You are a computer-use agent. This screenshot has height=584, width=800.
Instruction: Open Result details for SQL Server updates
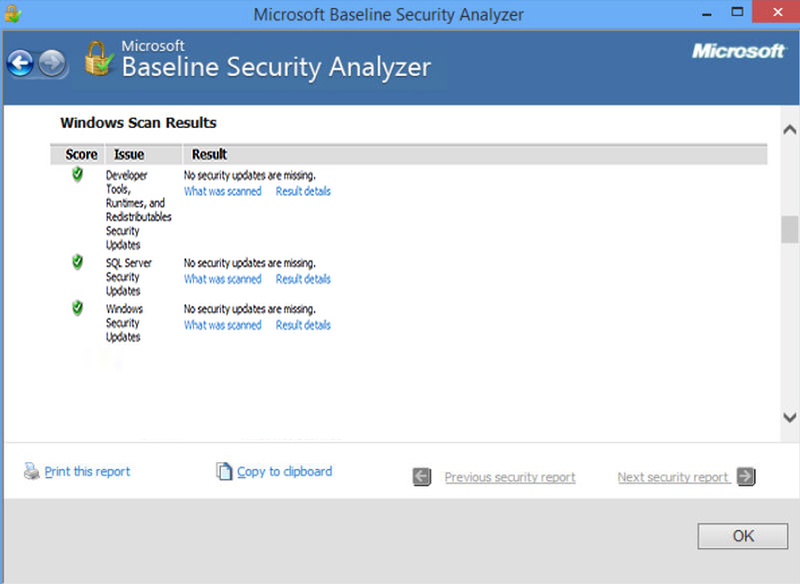tap(303, 279)
